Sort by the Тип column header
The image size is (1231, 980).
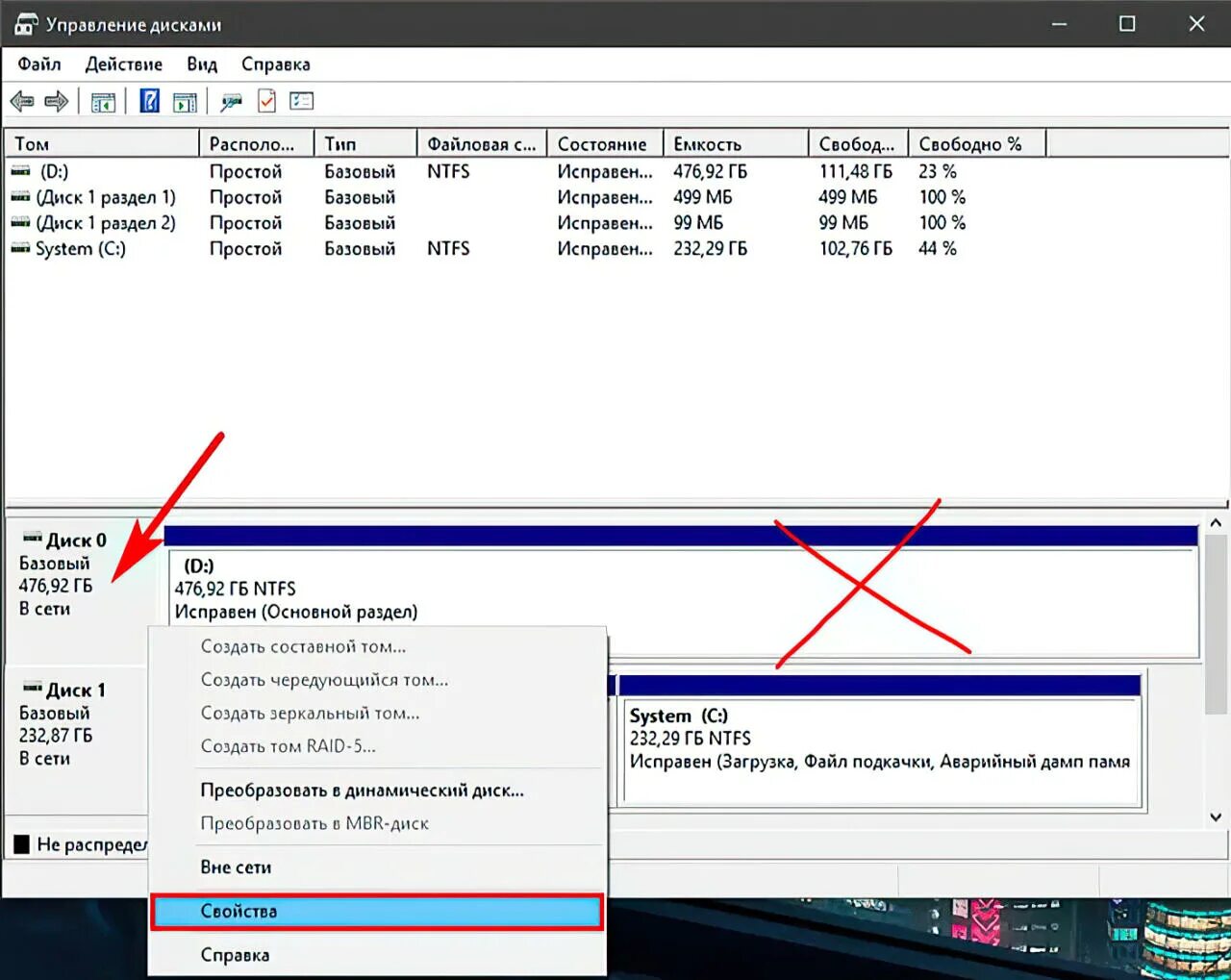[365, 144]
